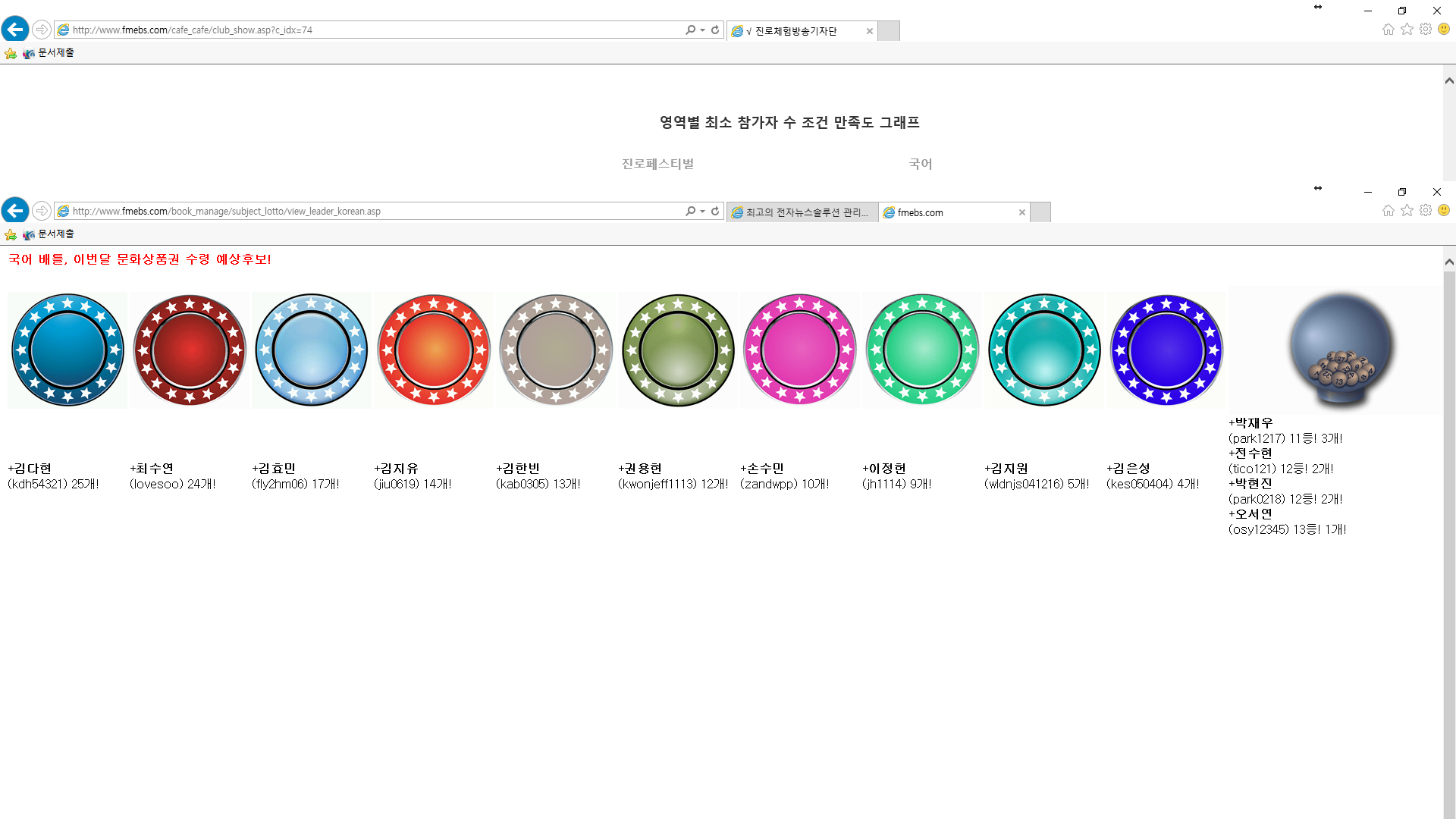Switch to 최고의 전자뉴스솔루션 관리 tab

(x=801, y=212)
